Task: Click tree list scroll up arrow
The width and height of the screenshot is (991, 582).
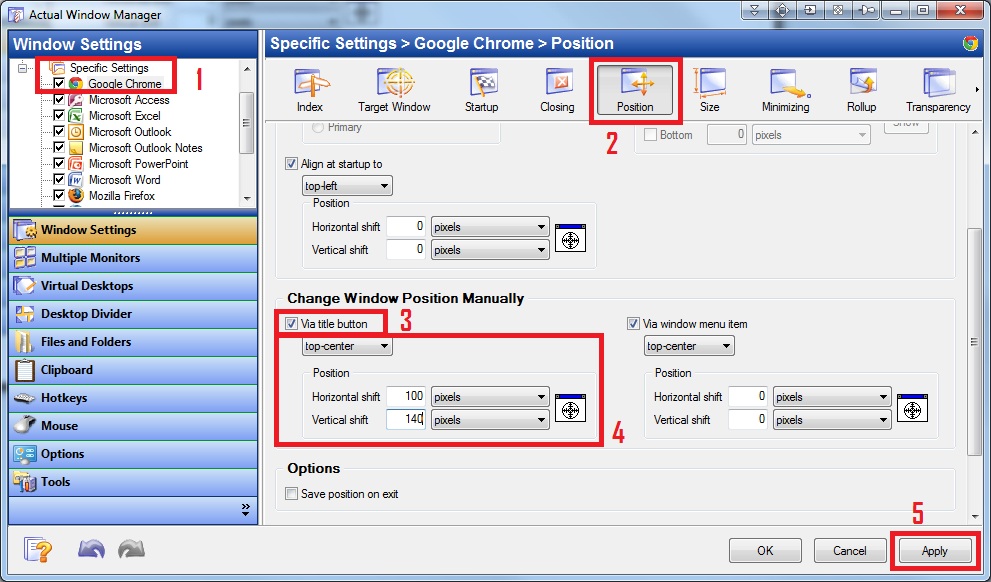Action: (247, 69)
